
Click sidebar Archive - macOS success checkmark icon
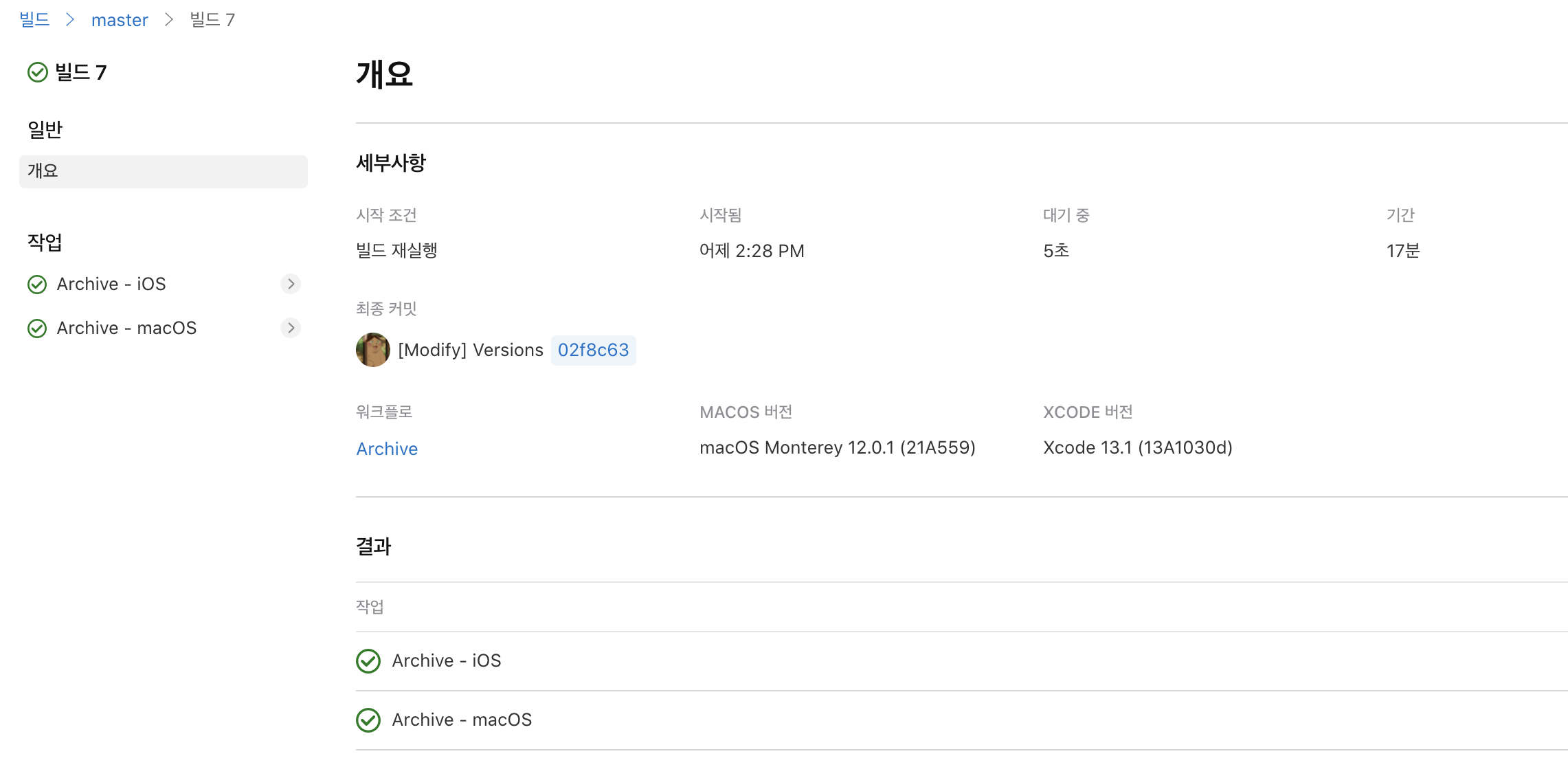click(37, 329)
